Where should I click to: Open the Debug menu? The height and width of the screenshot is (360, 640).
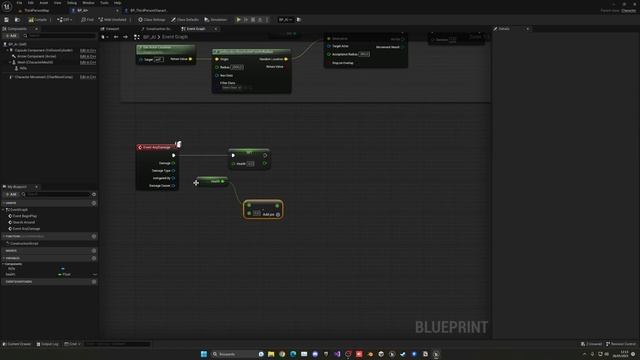point(72,3)
